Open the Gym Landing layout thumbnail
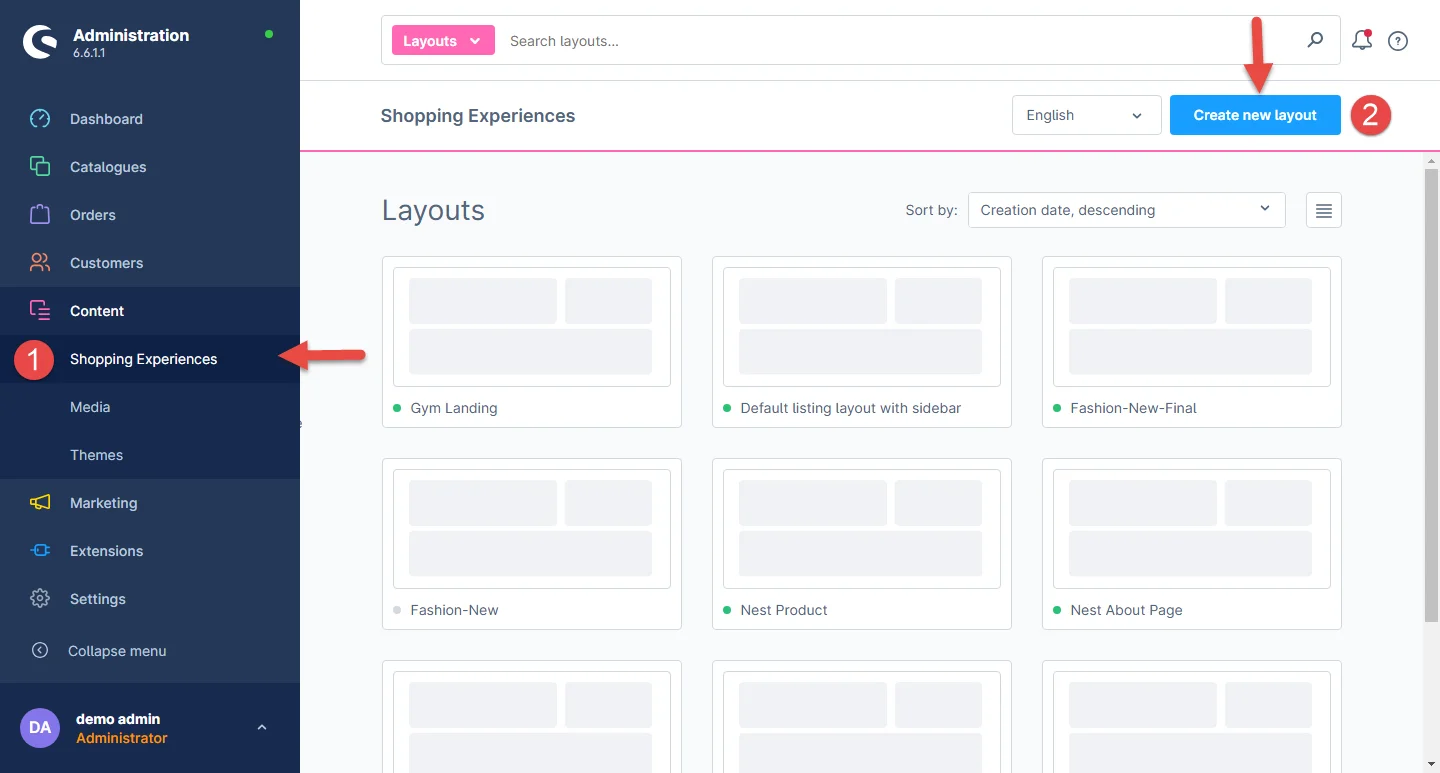Image resolution: width=1440 pixels, height=773 pixels. point(531,326)
